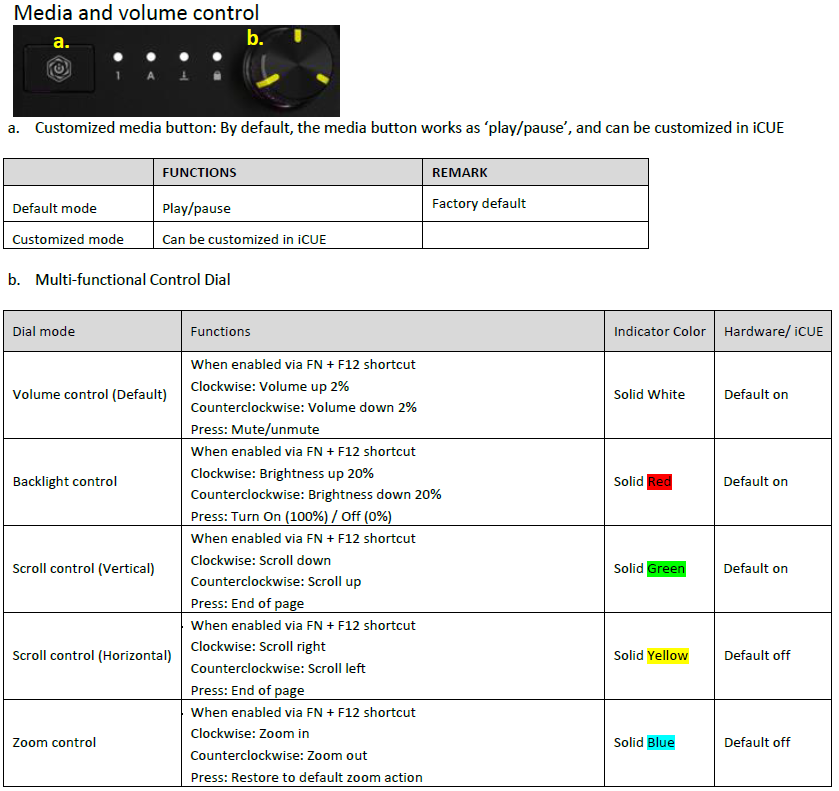Click 'When enabled via FN + F12' in Backlight row
This screenshot has width=839, height=791.
point(303,452)
